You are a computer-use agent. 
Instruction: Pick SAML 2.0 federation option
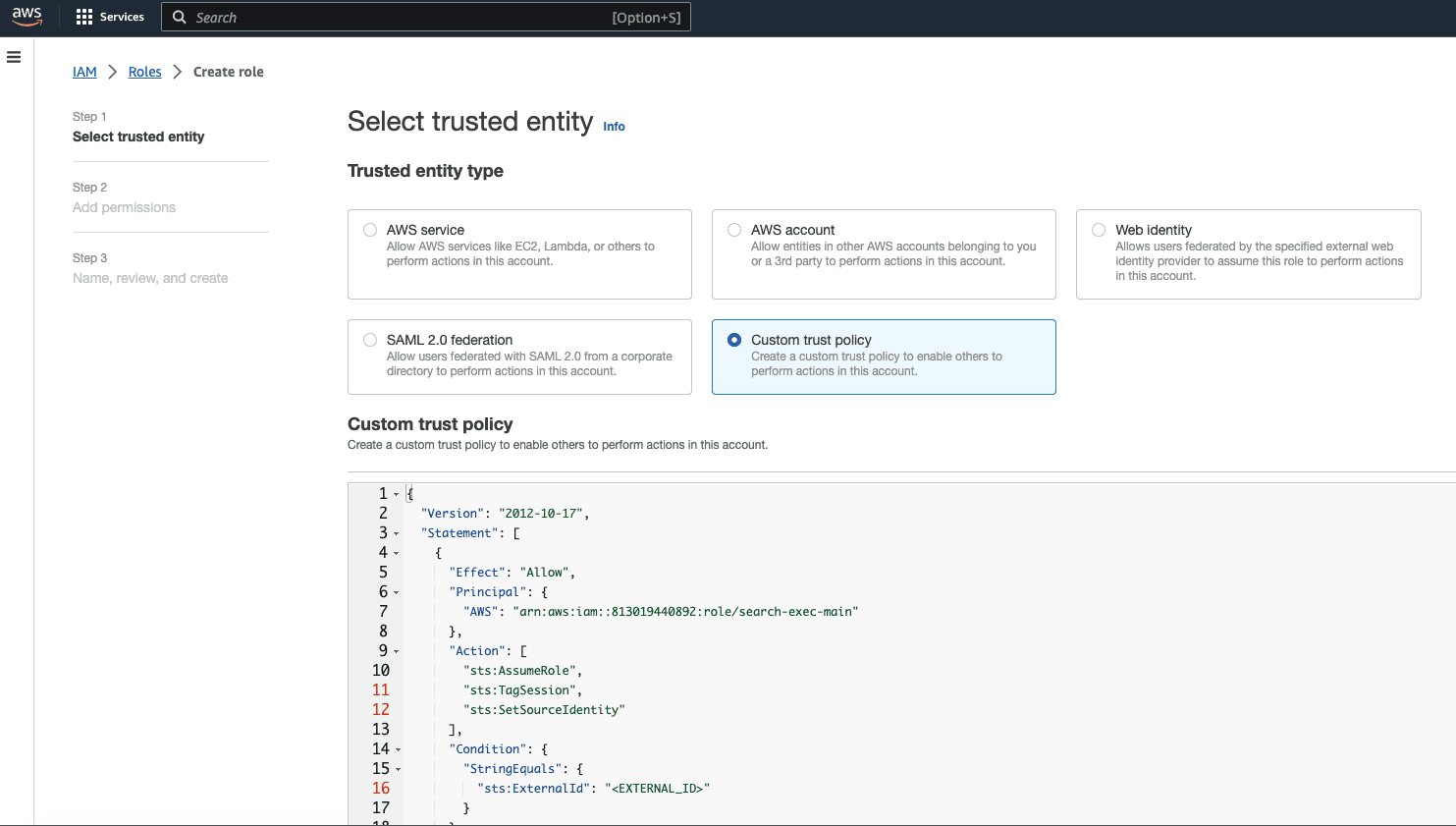(x=370, y=340)
